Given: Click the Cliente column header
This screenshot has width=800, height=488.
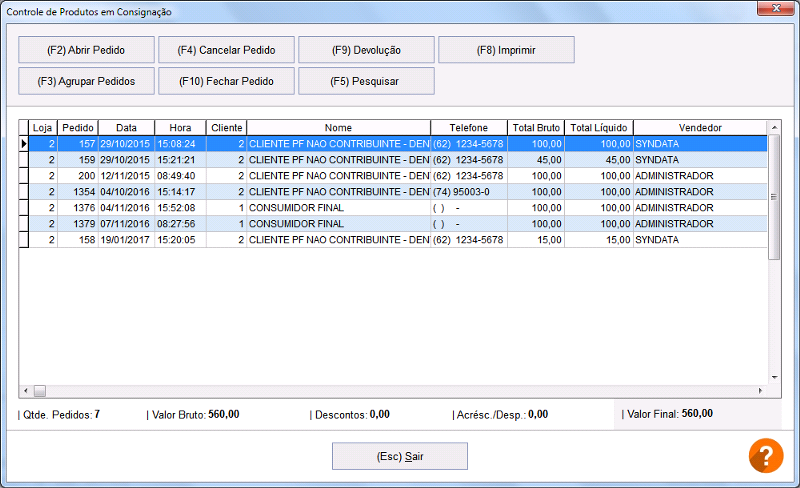Looking at the screenshot, I should (227, 128).
